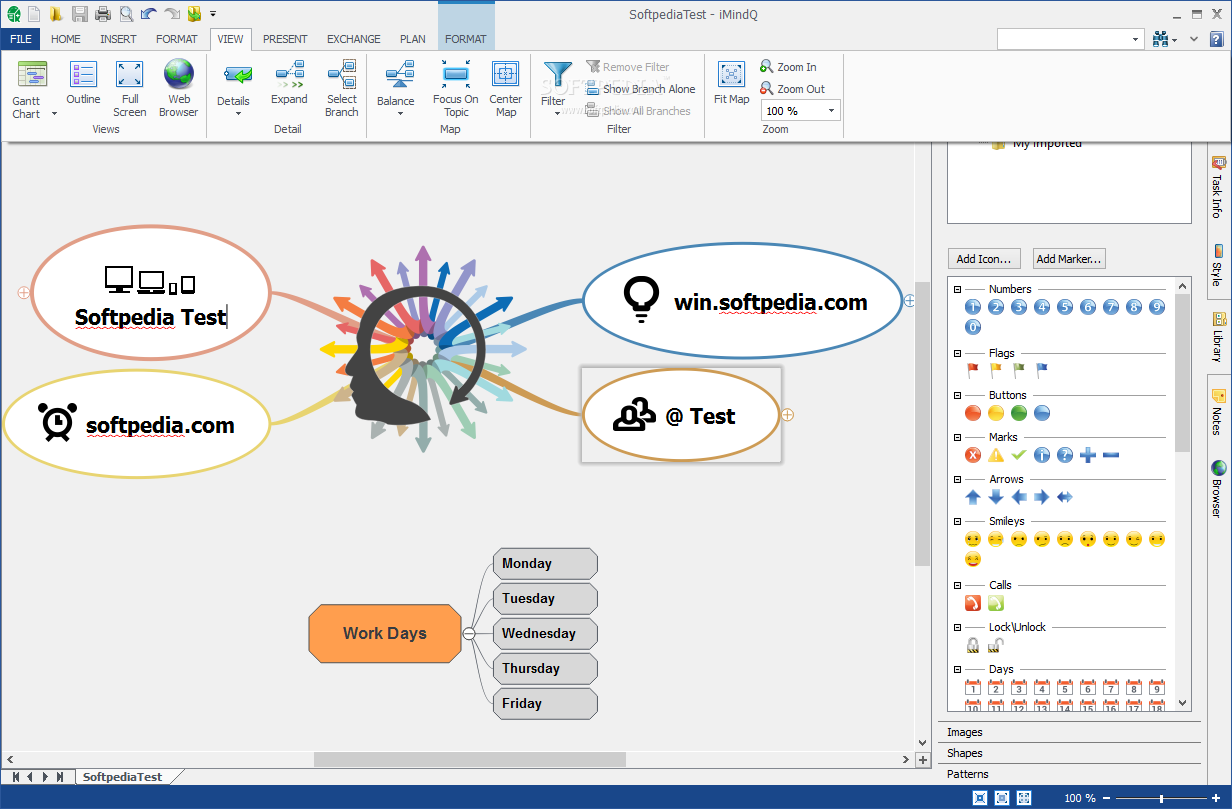Click the Add Icon... button

tap(984, 259)
